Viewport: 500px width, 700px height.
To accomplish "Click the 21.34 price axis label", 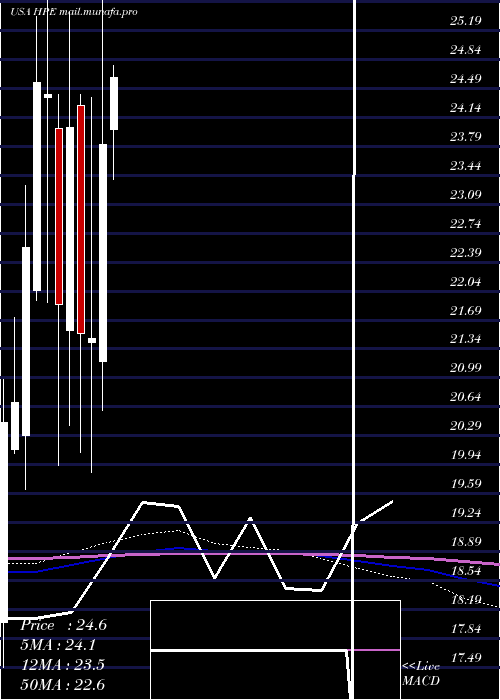I will click(x=466, y=339).
